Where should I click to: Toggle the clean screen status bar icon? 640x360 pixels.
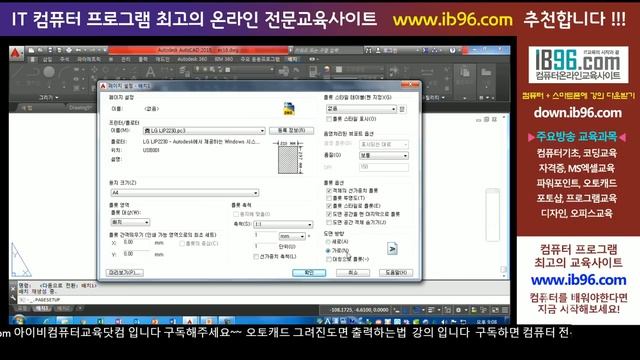pos(495,310)
